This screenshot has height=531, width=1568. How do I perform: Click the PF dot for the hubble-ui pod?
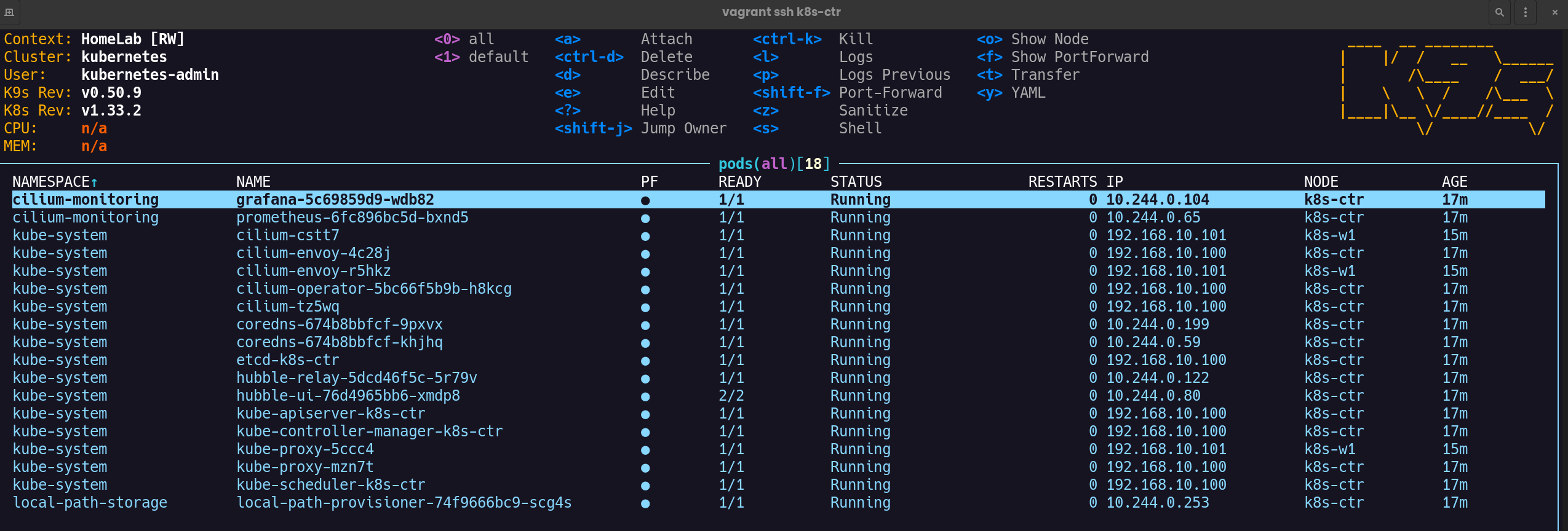click(645, 396)
